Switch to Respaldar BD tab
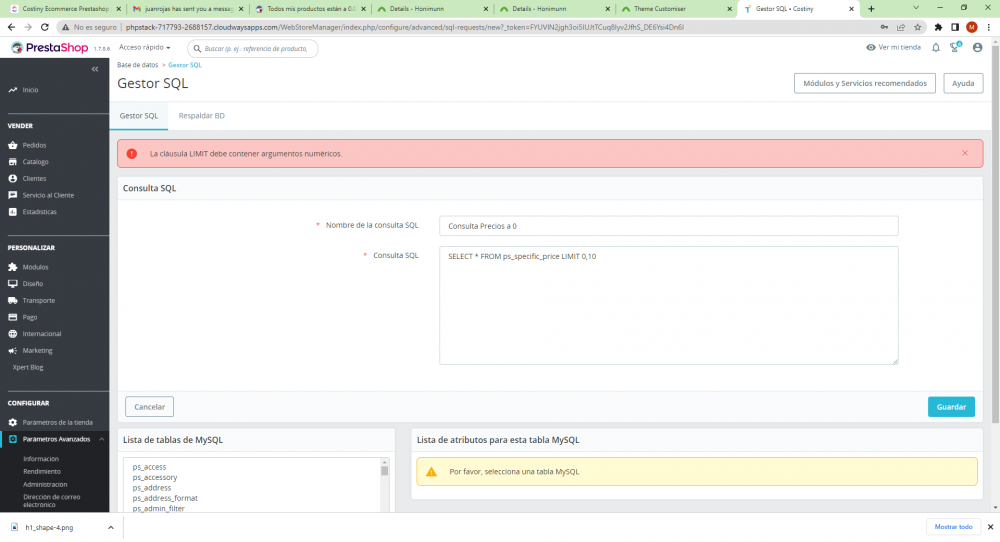The height and width of the screenshot is (542, 1000). pyautogui.click(x=202, y=116)
